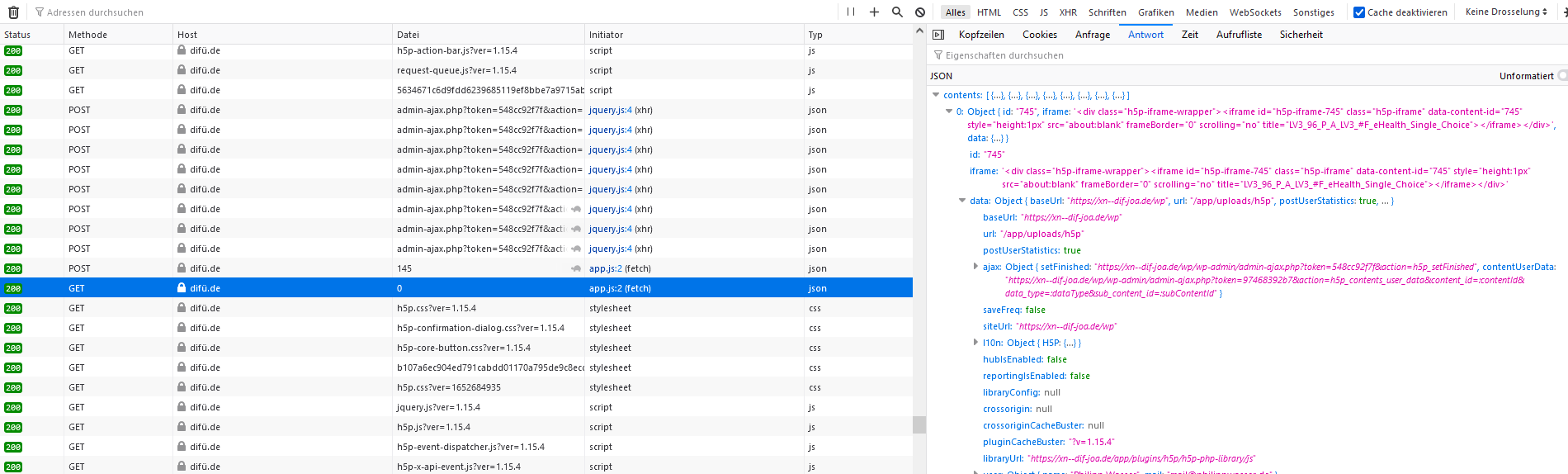
Task: Clear the network log with trash icon
Action: (13, 12)
